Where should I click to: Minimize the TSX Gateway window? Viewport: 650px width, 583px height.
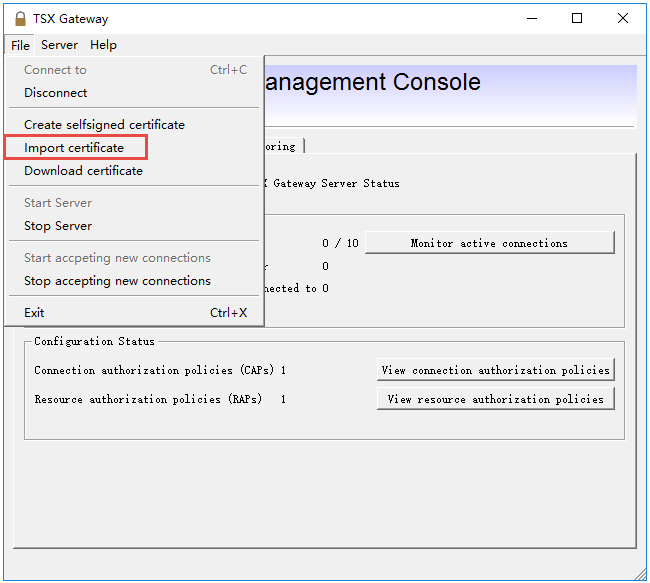tap(532, 18)
